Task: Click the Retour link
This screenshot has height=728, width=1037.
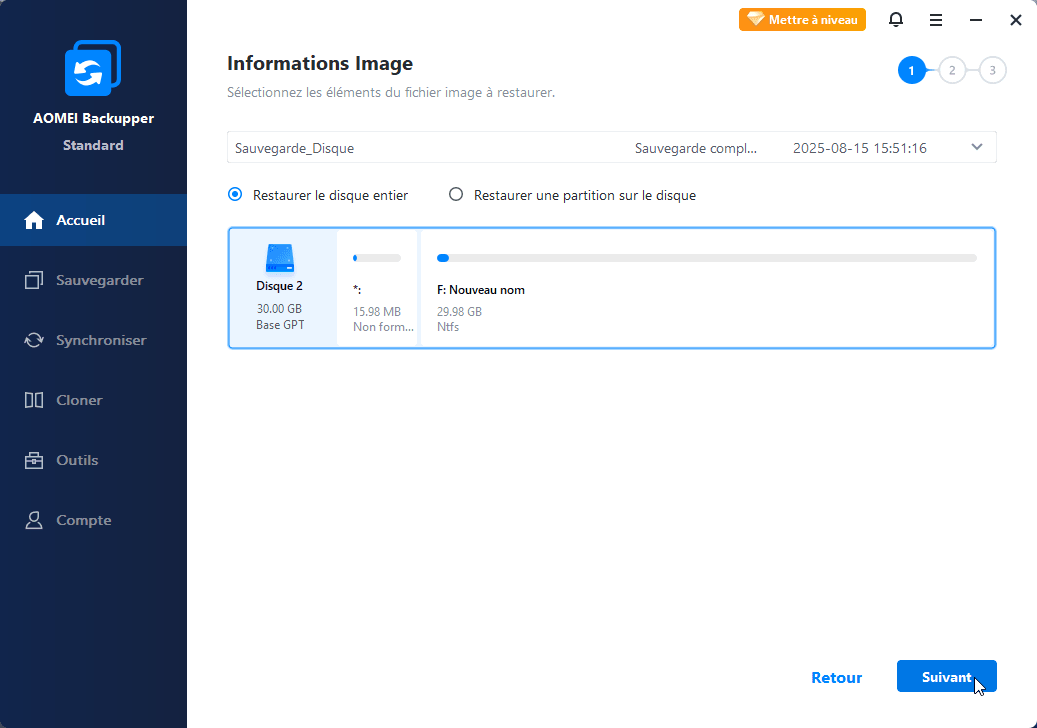Action: pos(837,678)
